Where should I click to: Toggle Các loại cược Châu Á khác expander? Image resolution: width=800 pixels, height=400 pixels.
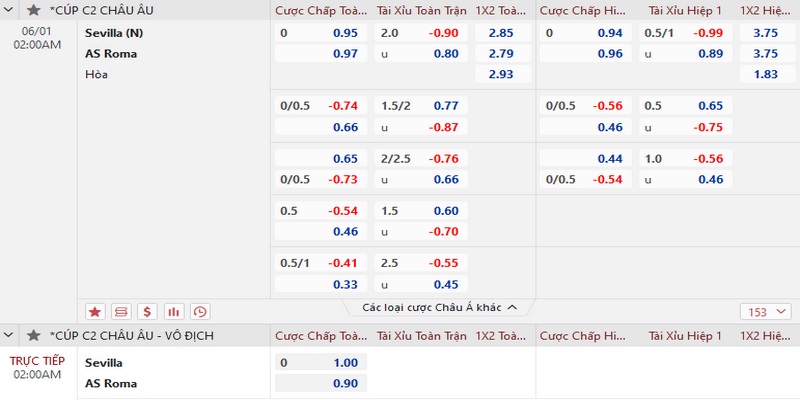(439, 308)
